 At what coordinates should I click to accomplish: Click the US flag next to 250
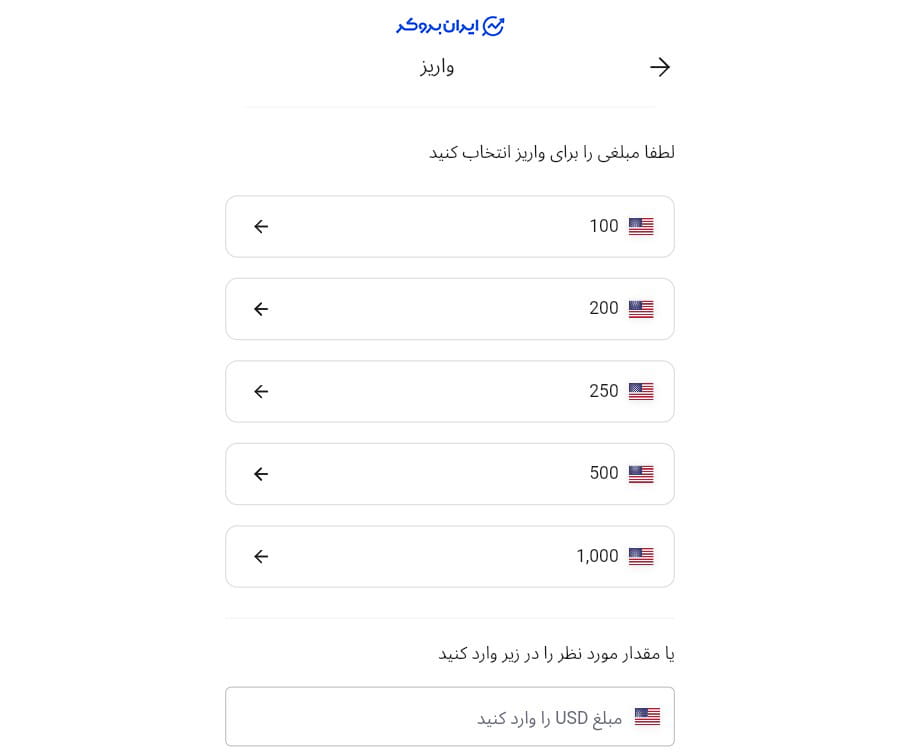pos(642,391)
